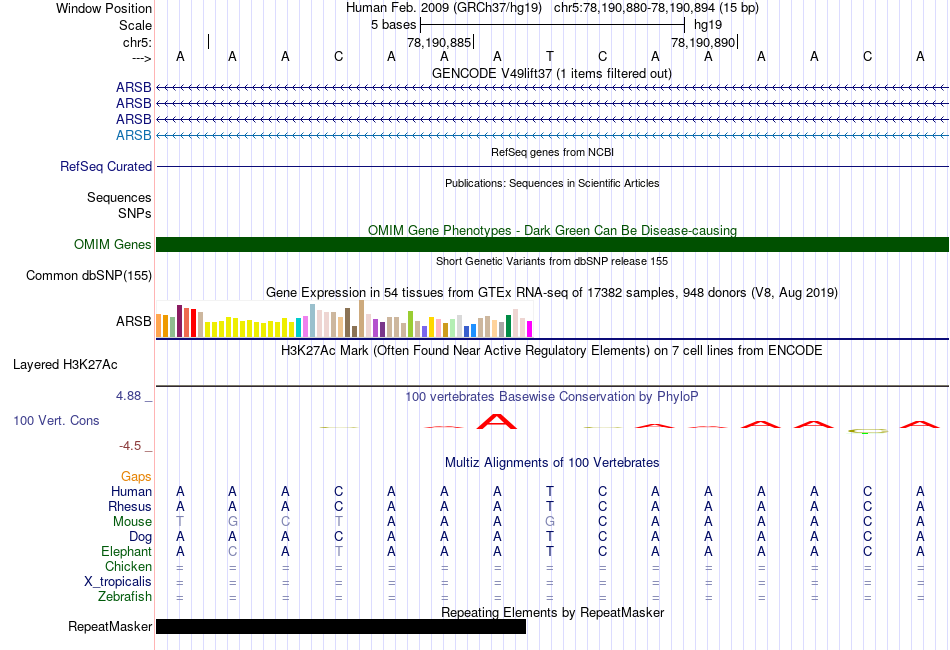
Task: Click the GTEx Gene Expression track title
Action: click(552, 293)
